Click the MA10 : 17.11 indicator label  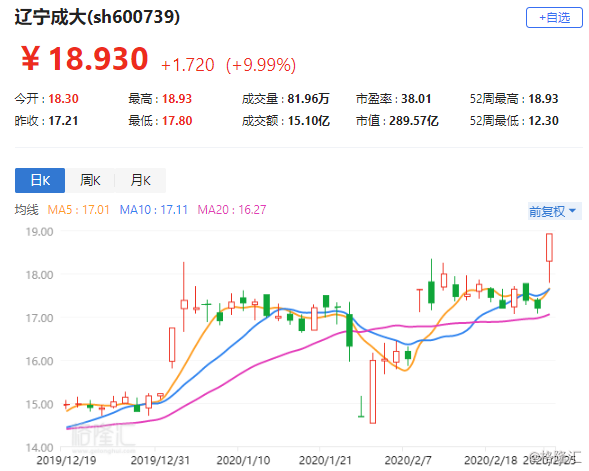point(154,210)
